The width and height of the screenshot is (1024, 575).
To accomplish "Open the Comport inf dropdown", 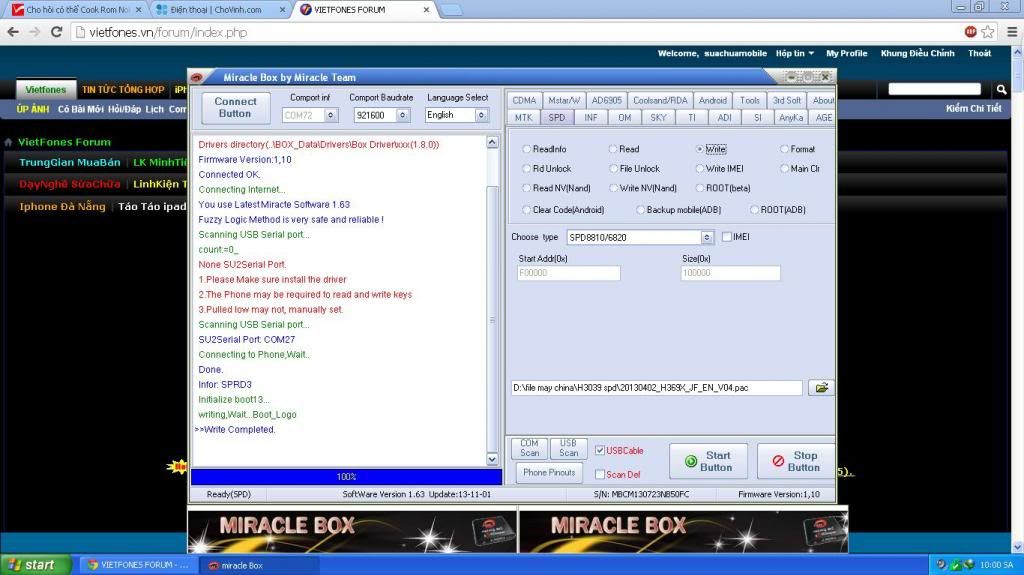I will coord(330,115).
